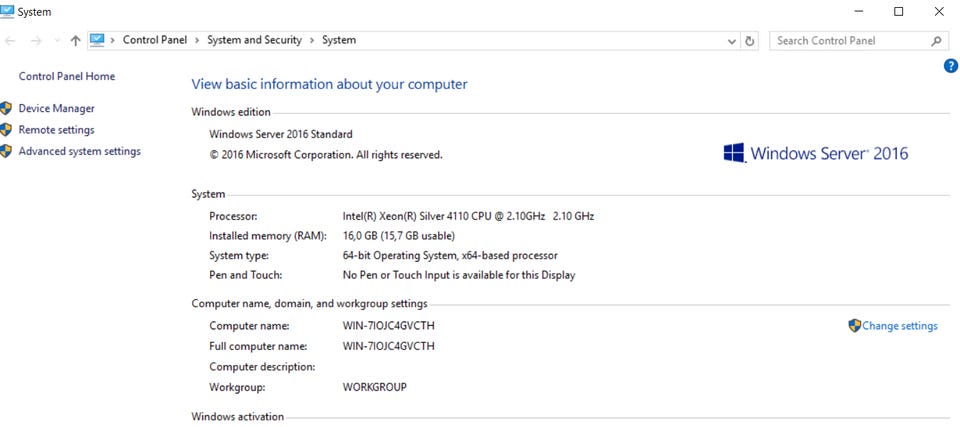Click the Forward arrow navigation button
Image resolution: width=960 pixels, height=427 pixels.
tap(36, 40)
